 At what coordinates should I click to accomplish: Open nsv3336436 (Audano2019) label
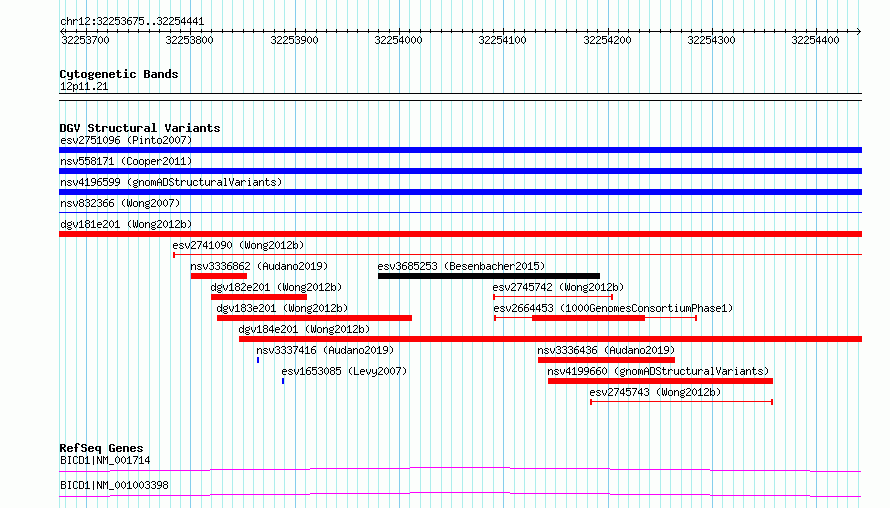(x=606, y=350)
